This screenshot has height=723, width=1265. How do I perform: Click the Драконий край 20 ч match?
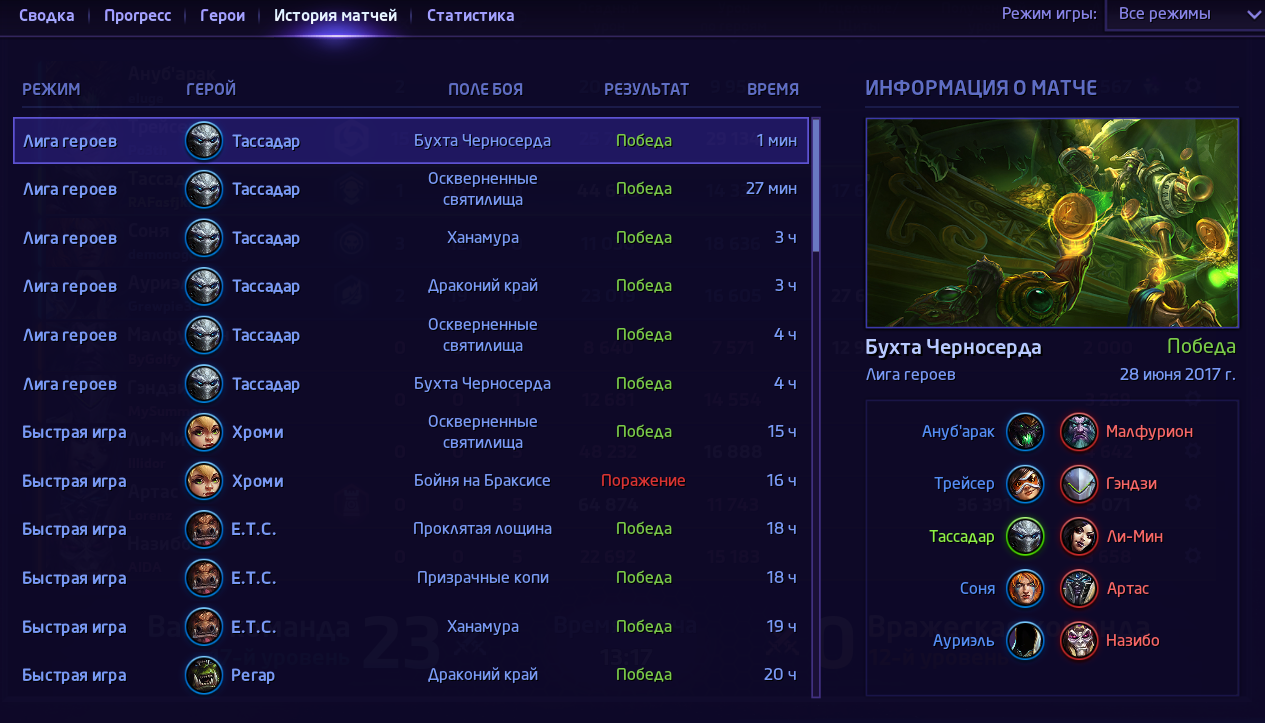point(411,675)
